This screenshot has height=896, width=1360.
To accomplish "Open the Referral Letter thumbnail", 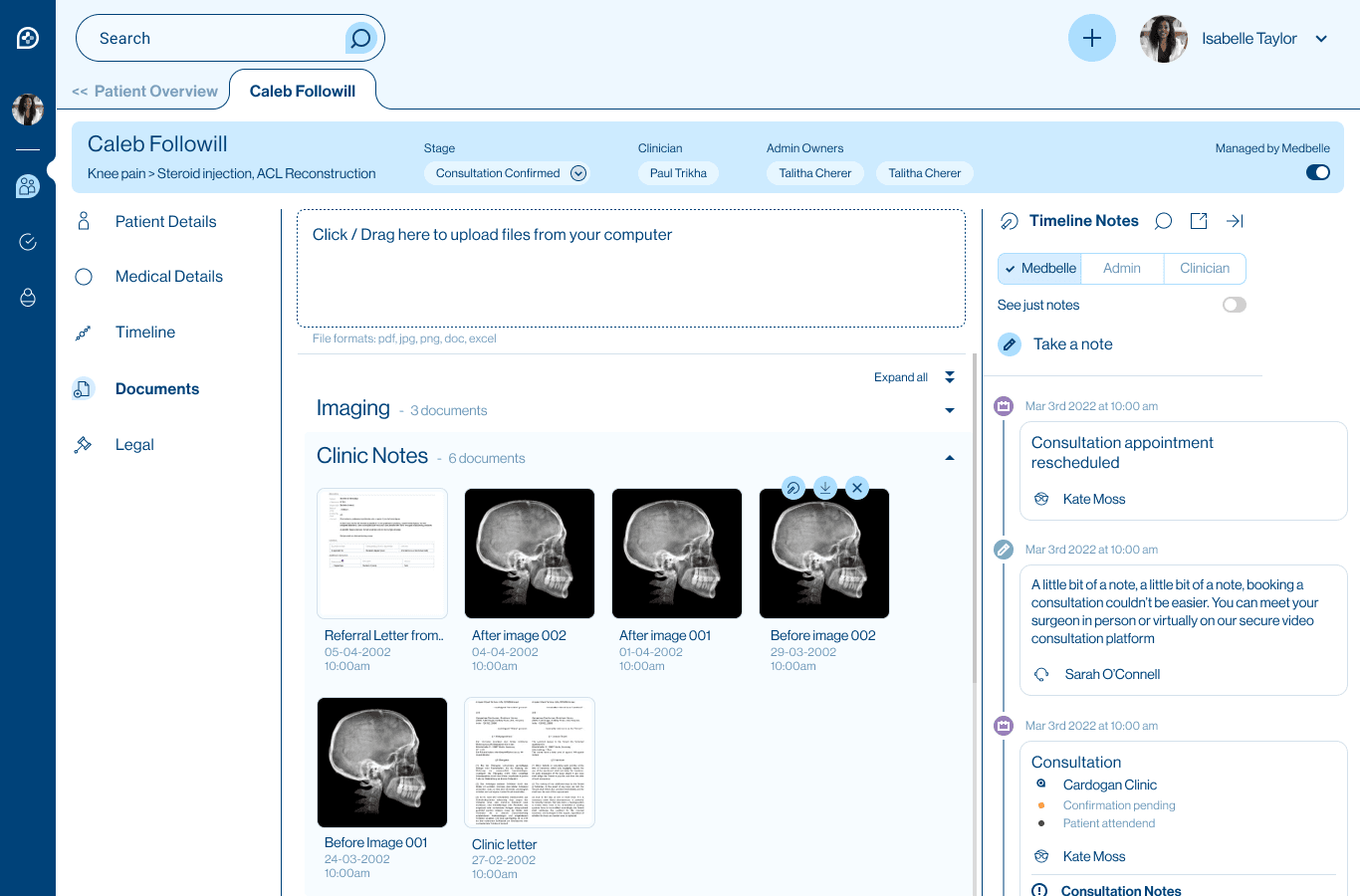I will point(382,554).
